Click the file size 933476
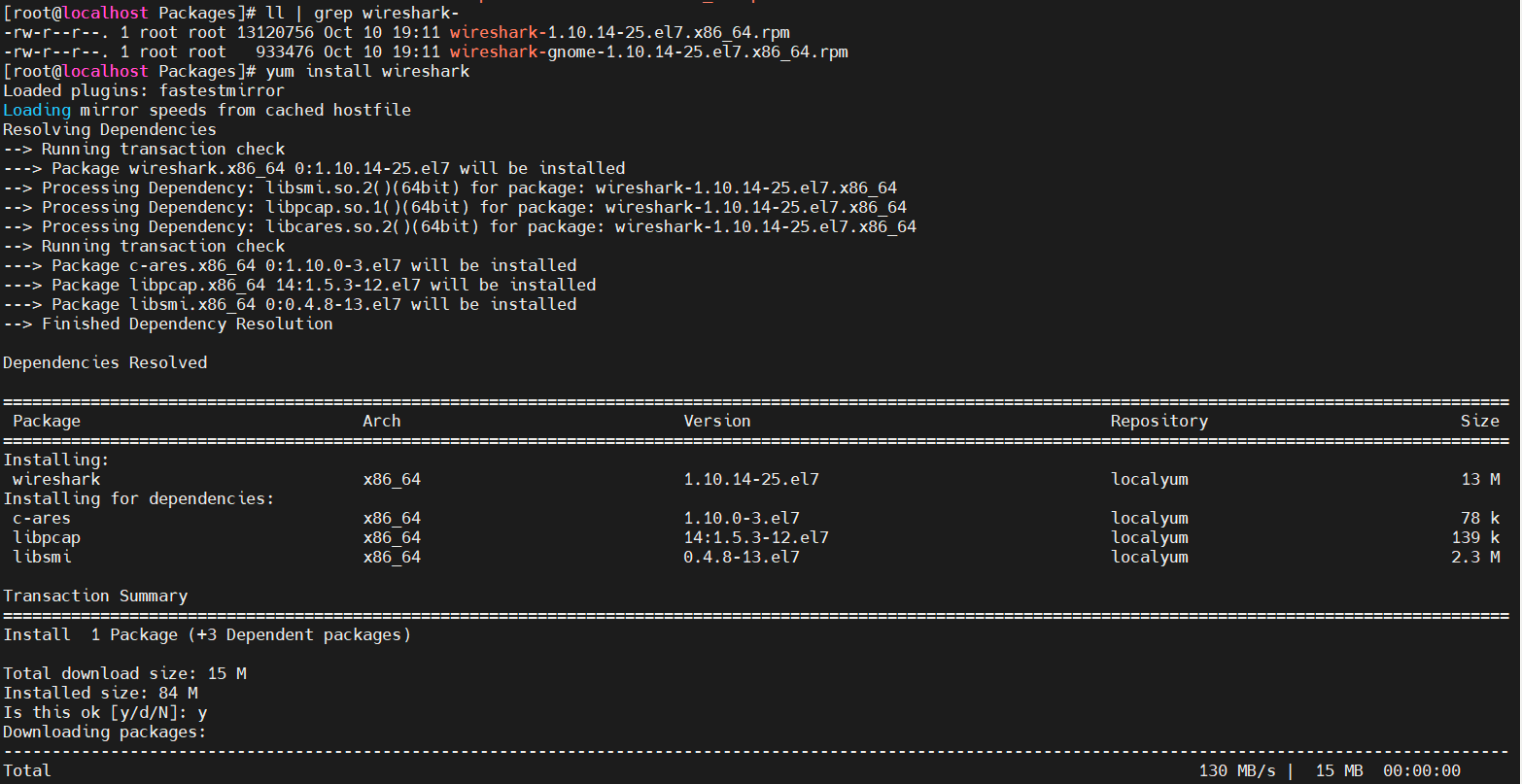Image resolution: width=1522 pixels, height=784 pixels. pos(285,51)
